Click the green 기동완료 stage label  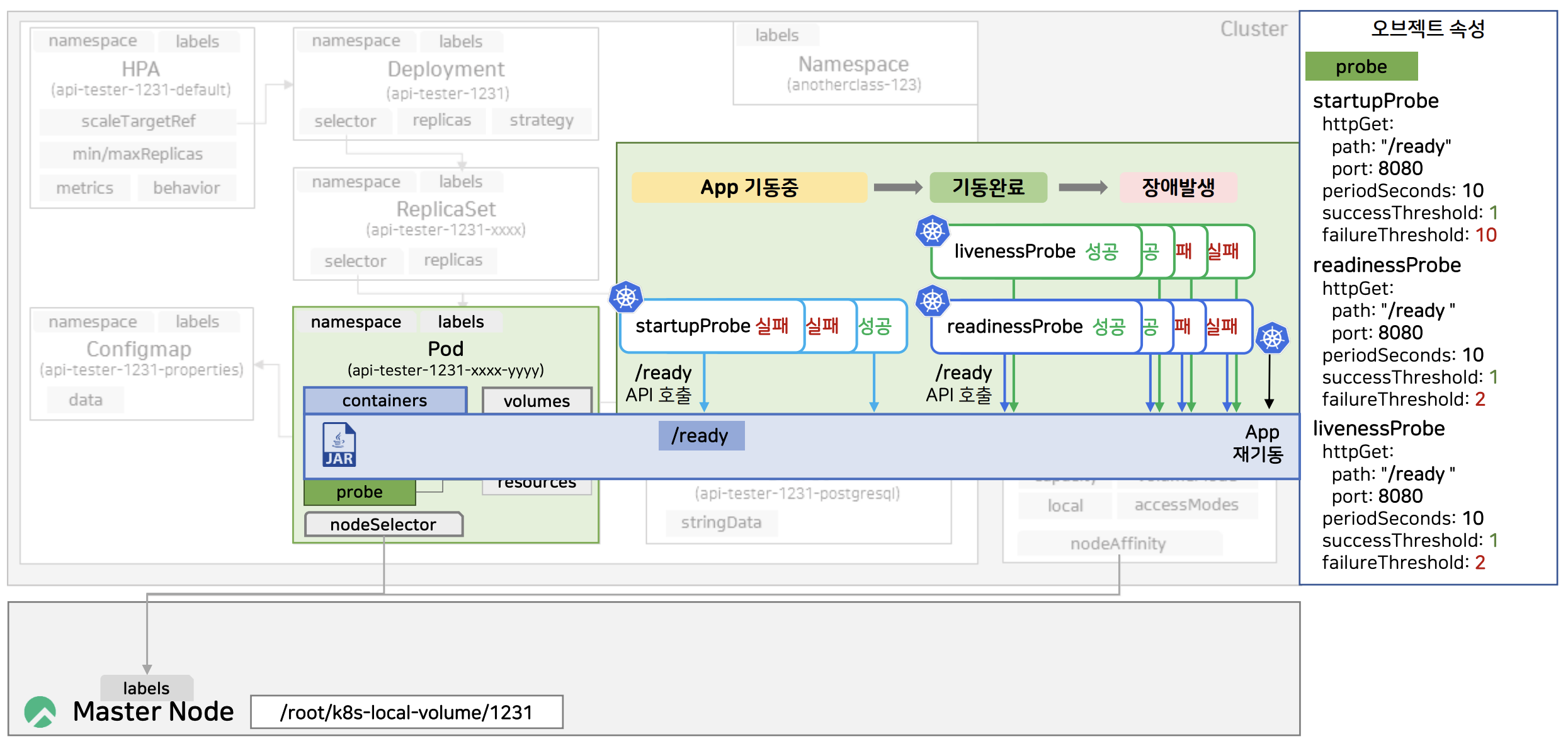point(988,187)
